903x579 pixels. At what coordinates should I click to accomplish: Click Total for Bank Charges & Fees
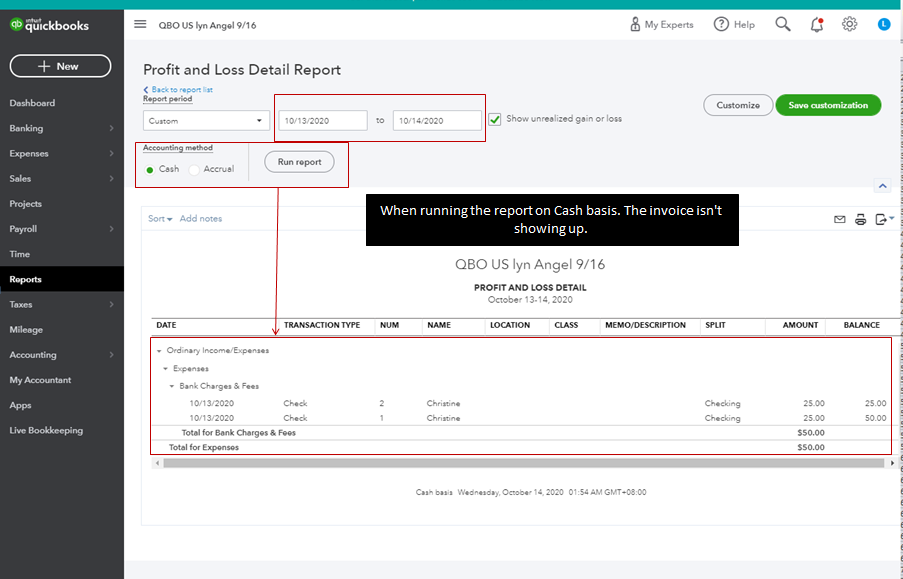(x=238, y=433)
